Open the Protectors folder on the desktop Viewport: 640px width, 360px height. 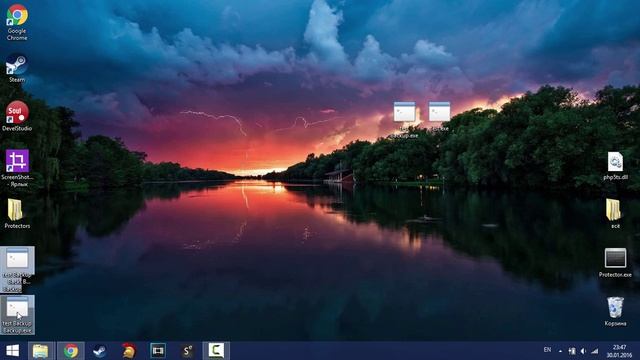coord(17,214)
